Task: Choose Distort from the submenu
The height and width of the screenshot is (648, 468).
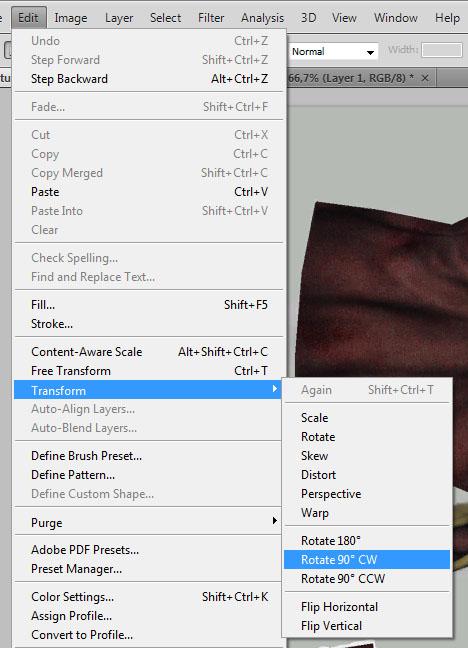Action: [x=367, y=475]
